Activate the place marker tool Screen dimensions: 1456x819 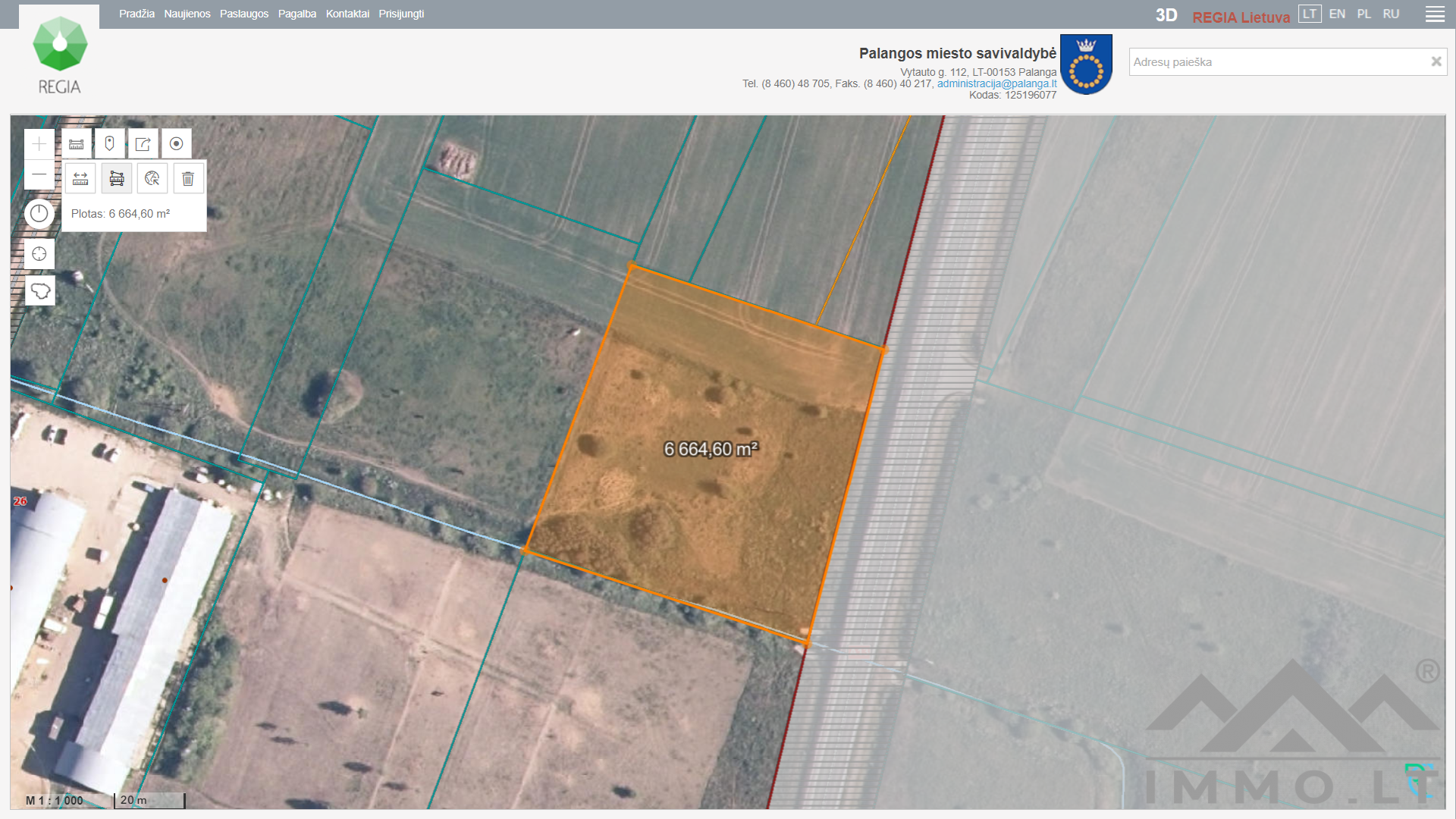(x=109, y=143)
